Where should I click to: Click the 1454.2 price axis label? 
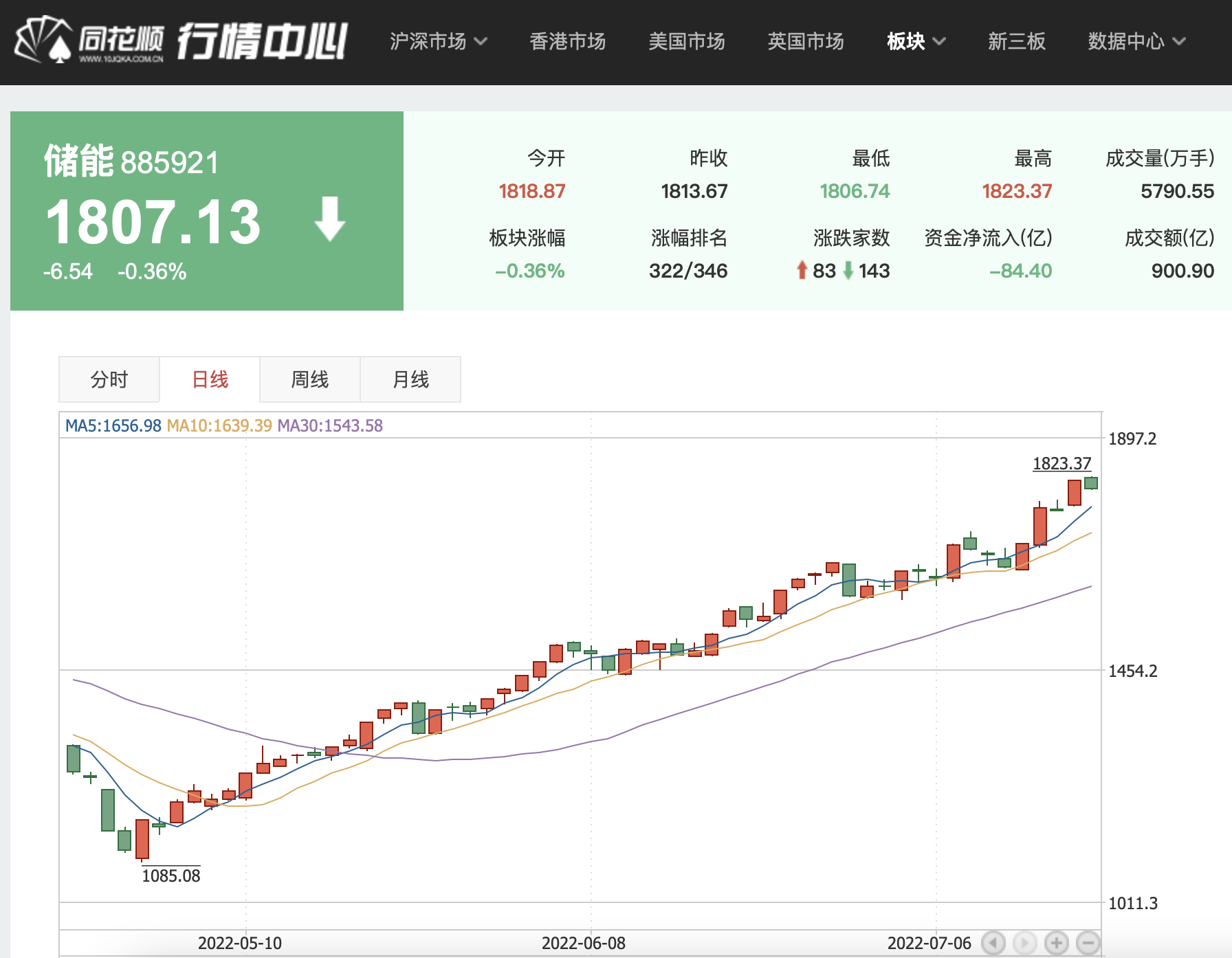click(x=1133, y=671)
